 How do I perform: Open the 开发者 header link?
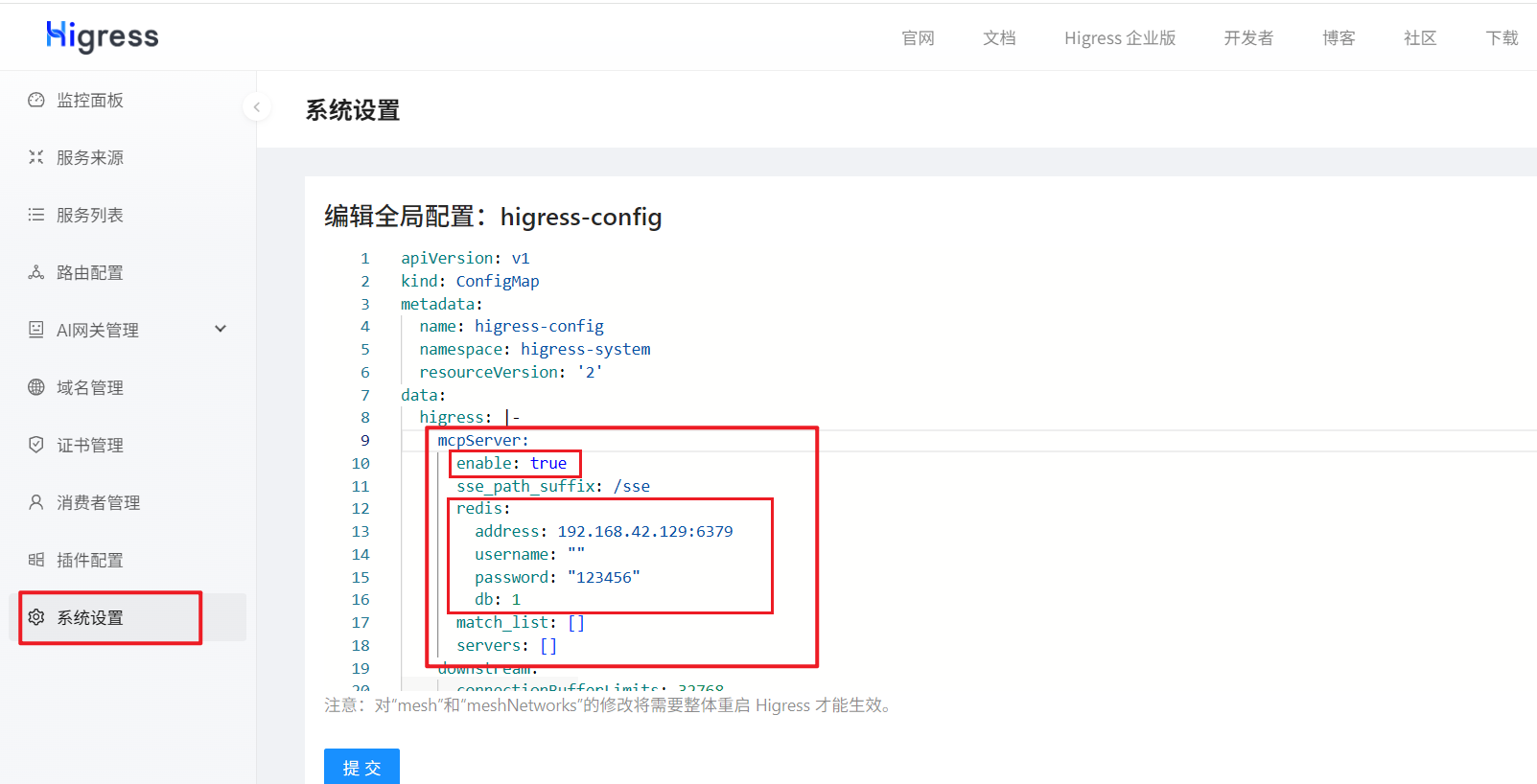1248,38
